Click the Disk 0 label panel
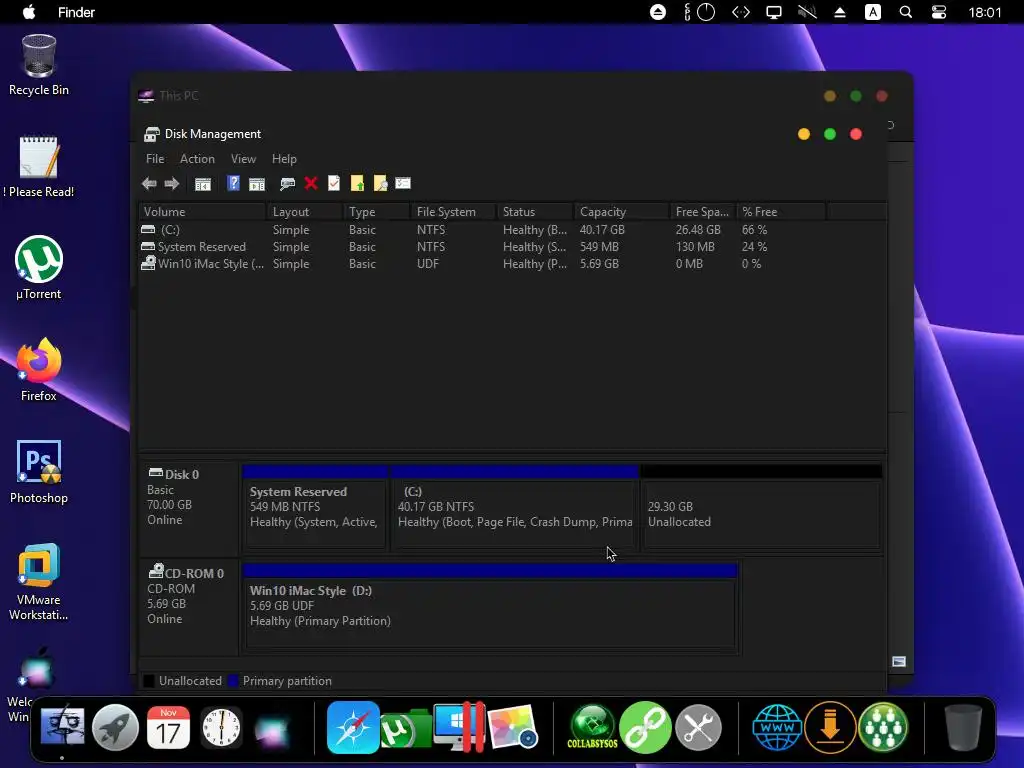Image resolution: width=1024 pixels, height=768 pixels. pos(189,507)
